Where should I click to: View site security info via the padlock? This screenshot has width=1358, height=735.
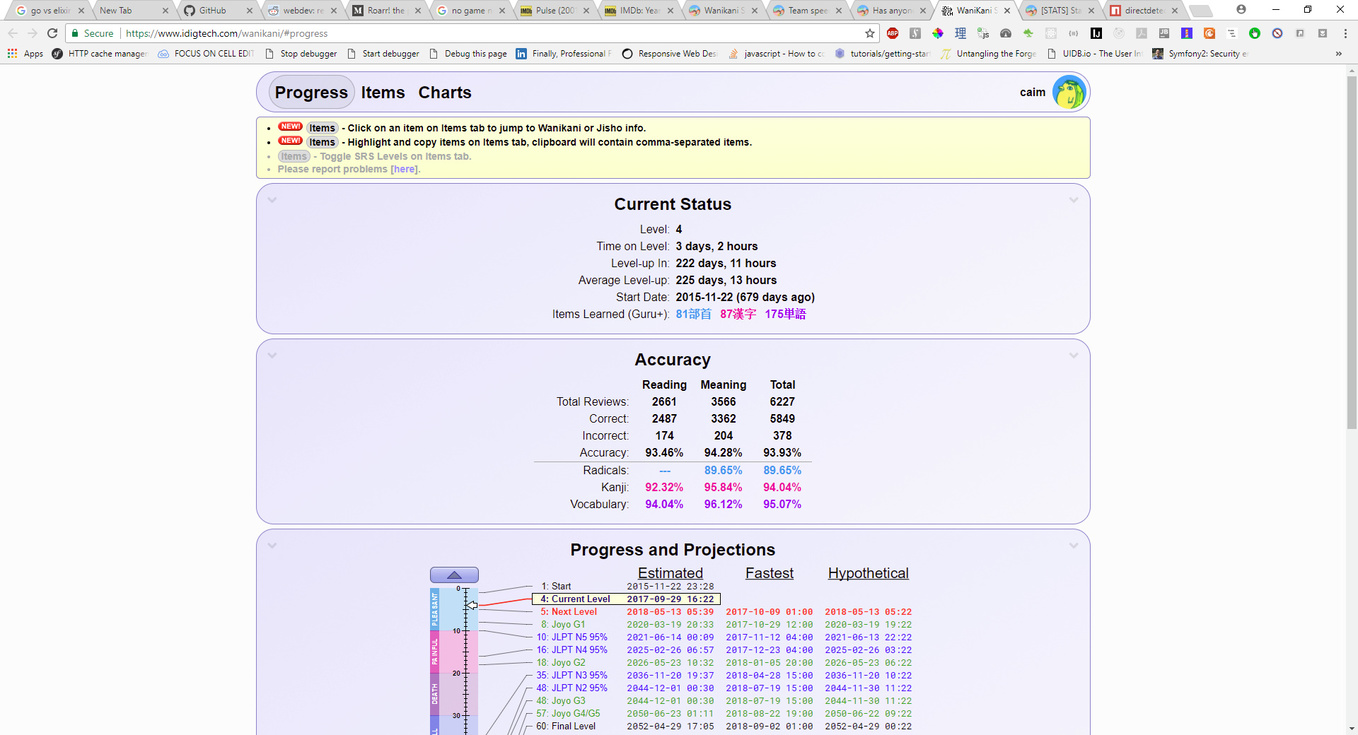pos(74,33)
